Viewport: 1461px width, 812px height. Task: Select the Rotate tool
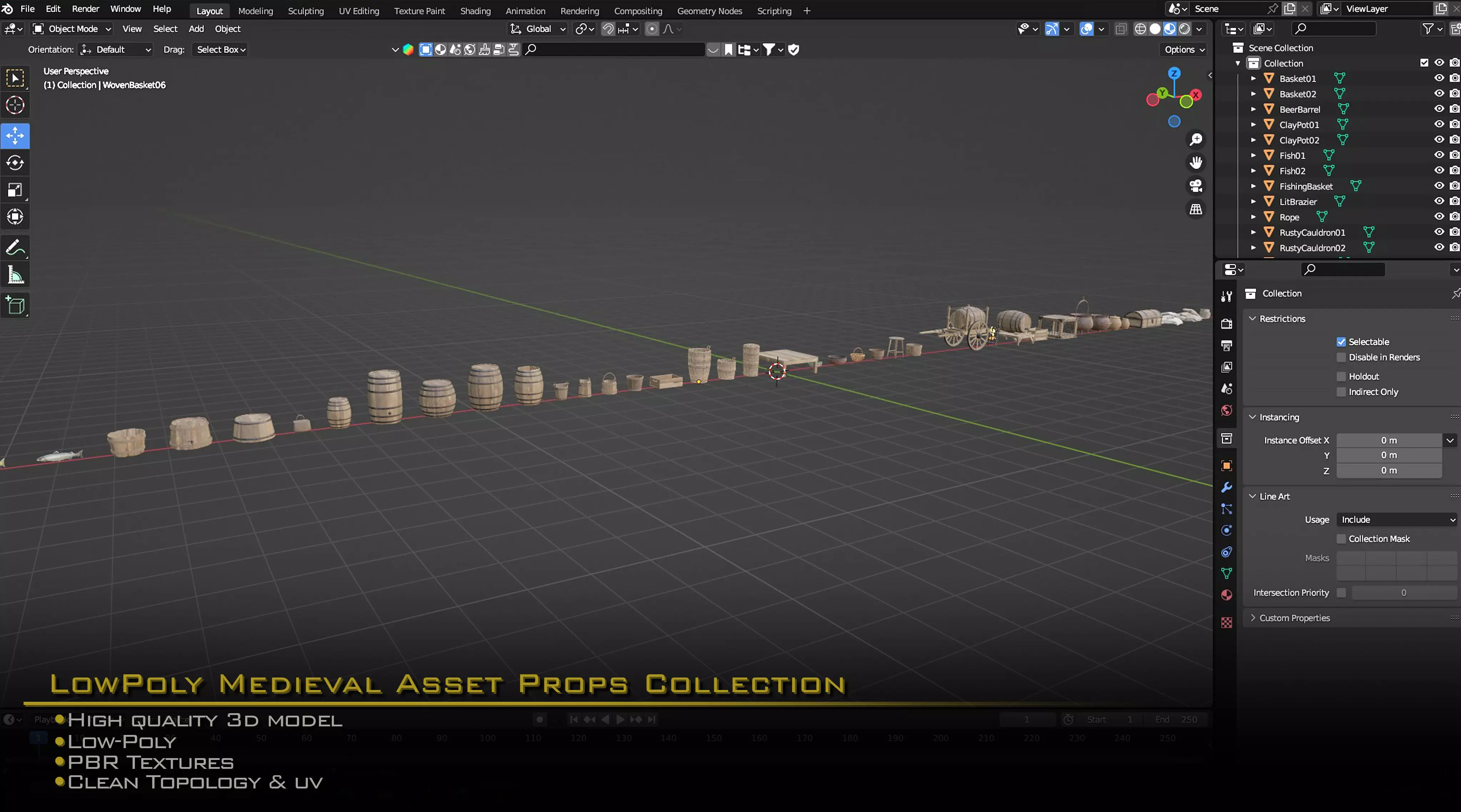[15, 163]
